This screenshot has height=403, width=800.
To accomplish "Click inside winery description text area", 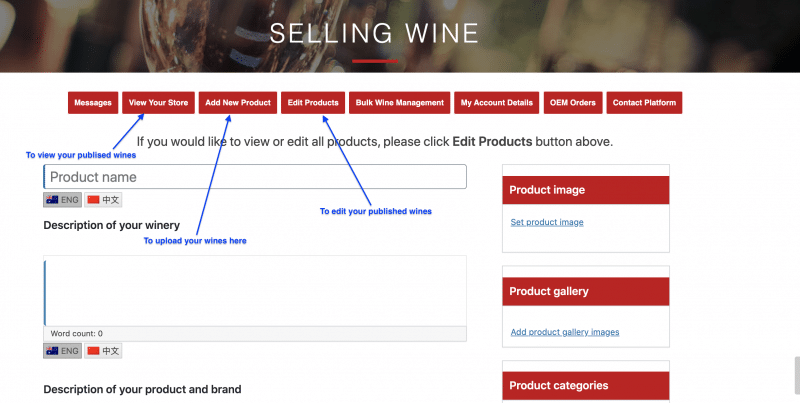I will point(255,293).
